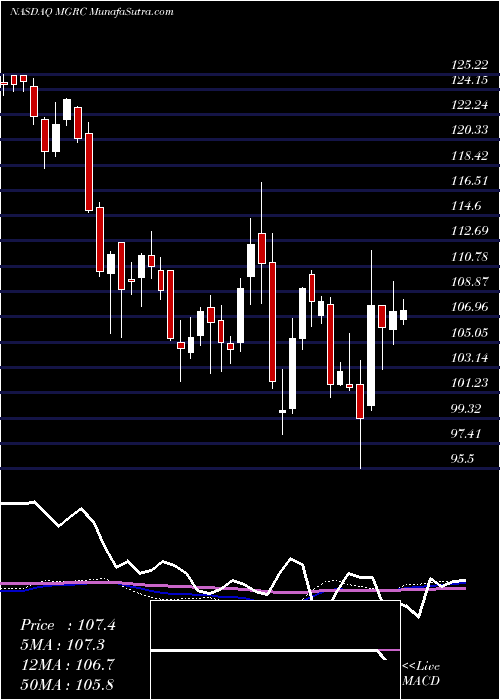Click the candlestick with the lowest wick near 95.5
500x700 pixels.
tap(360, 401)
